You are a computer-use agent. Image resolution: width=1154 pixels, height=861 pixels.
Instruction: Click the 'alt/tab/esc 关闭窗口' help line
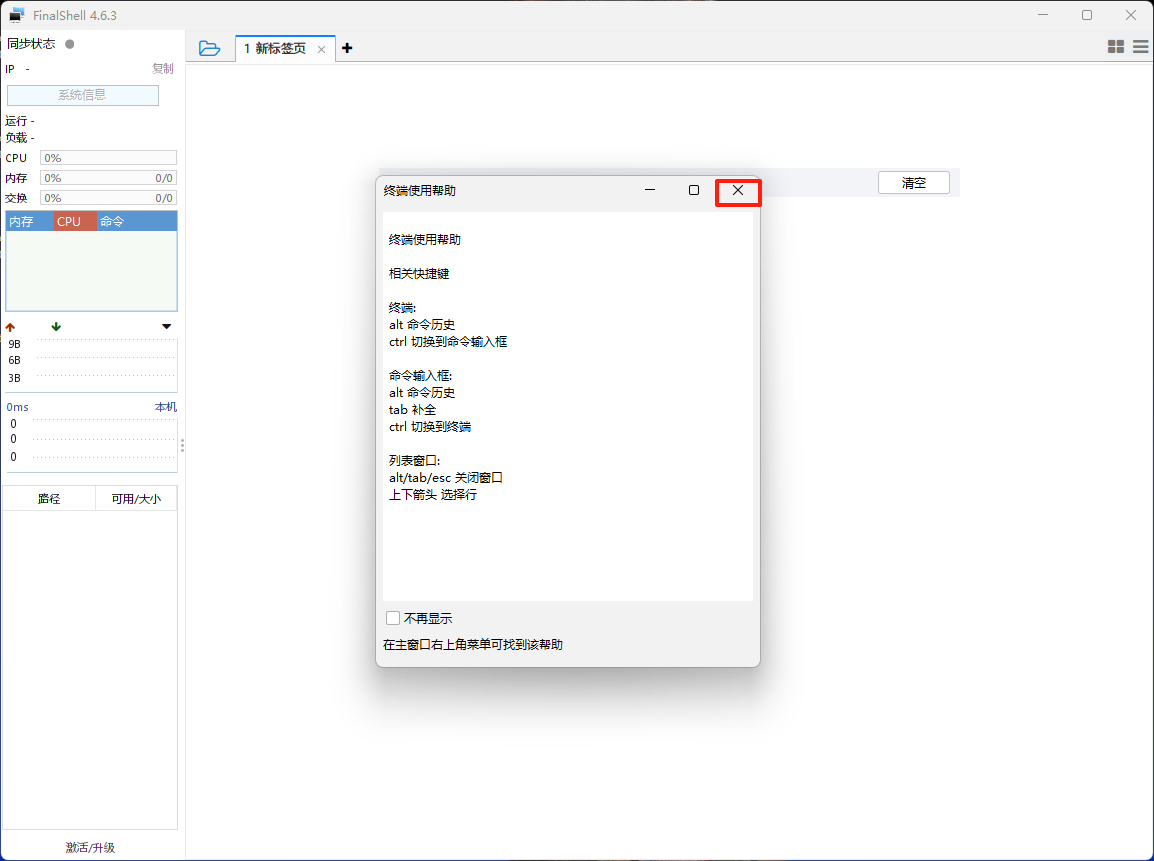click(x=446, y=478)
